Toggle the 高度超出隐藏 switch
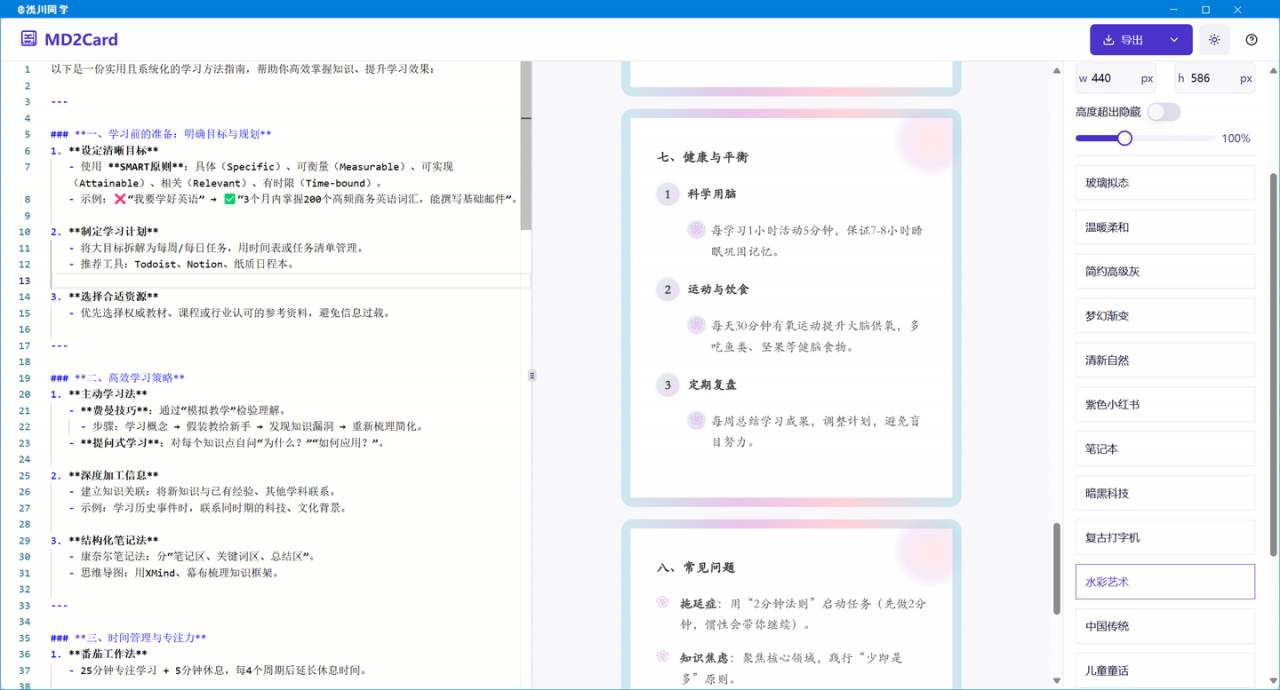This screenshot has height=690, width=1280. [1164, 112]
